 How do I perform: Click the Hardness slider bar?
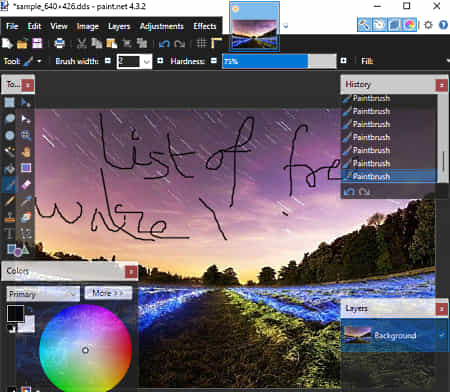click(279, 61)
